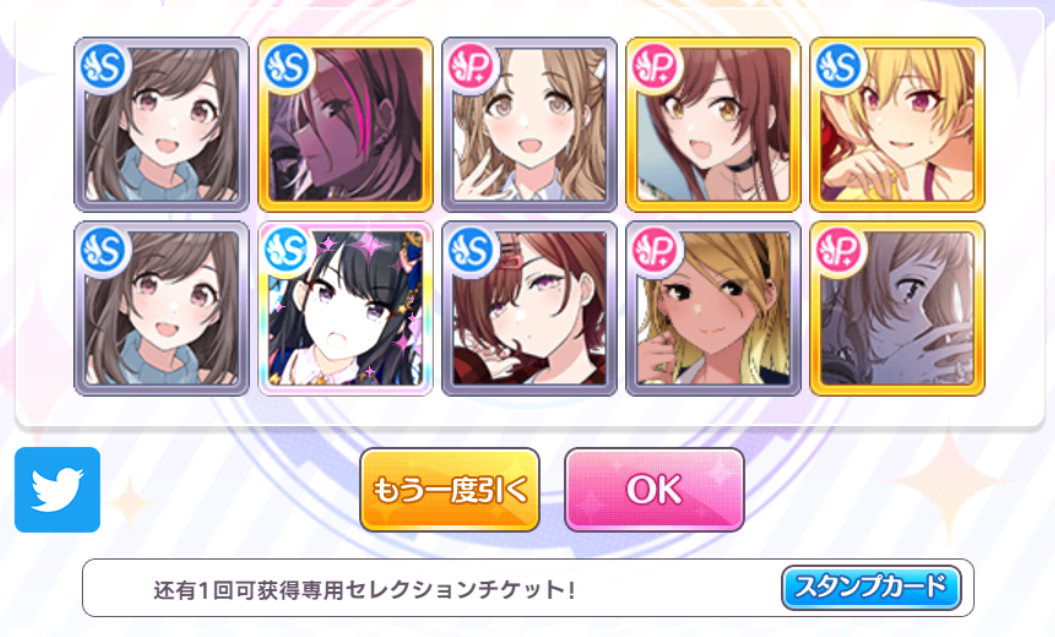The width and height of the screenshot is (1055, 637).
Task: View the tanned blonde girl card
Action: click(713, 309)
